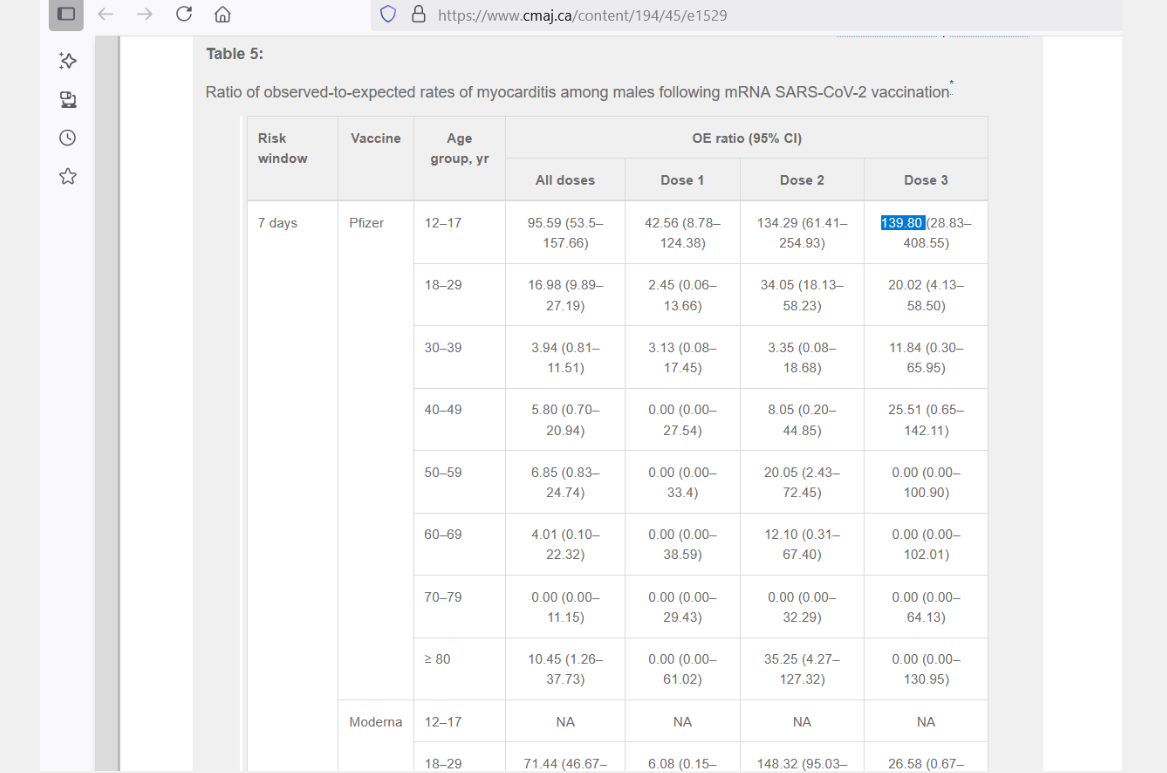Click the '0.00 (0.00–130.95)' cell

926,670
